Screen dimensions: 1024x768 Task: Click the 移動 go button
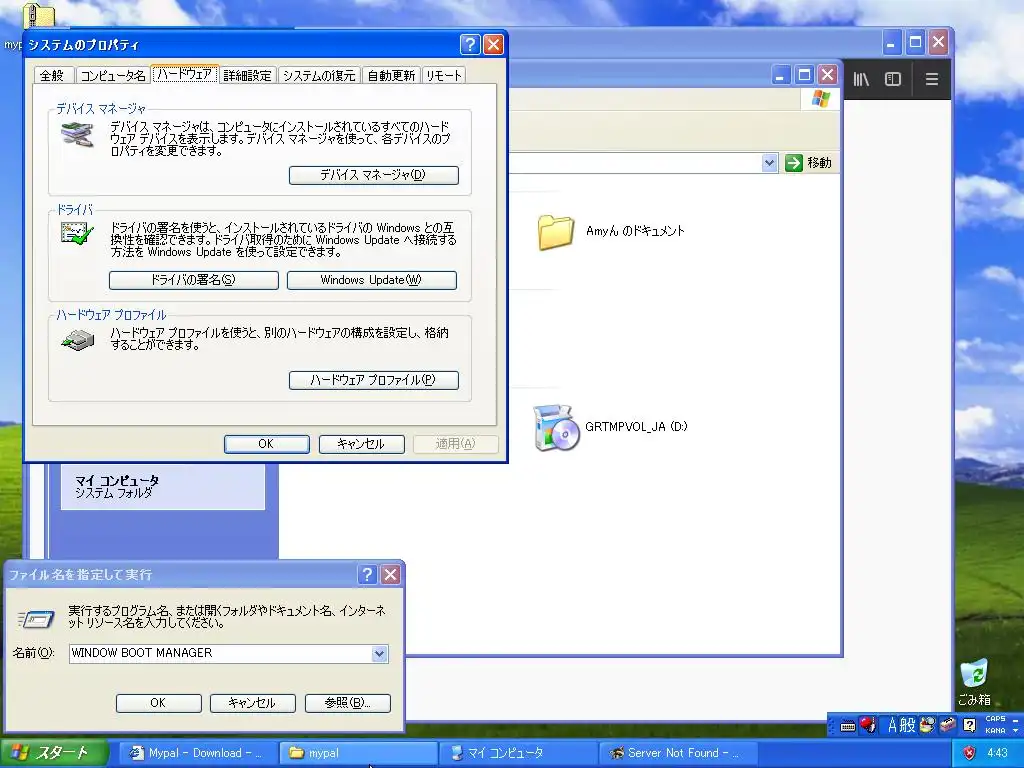pos(808,163)
